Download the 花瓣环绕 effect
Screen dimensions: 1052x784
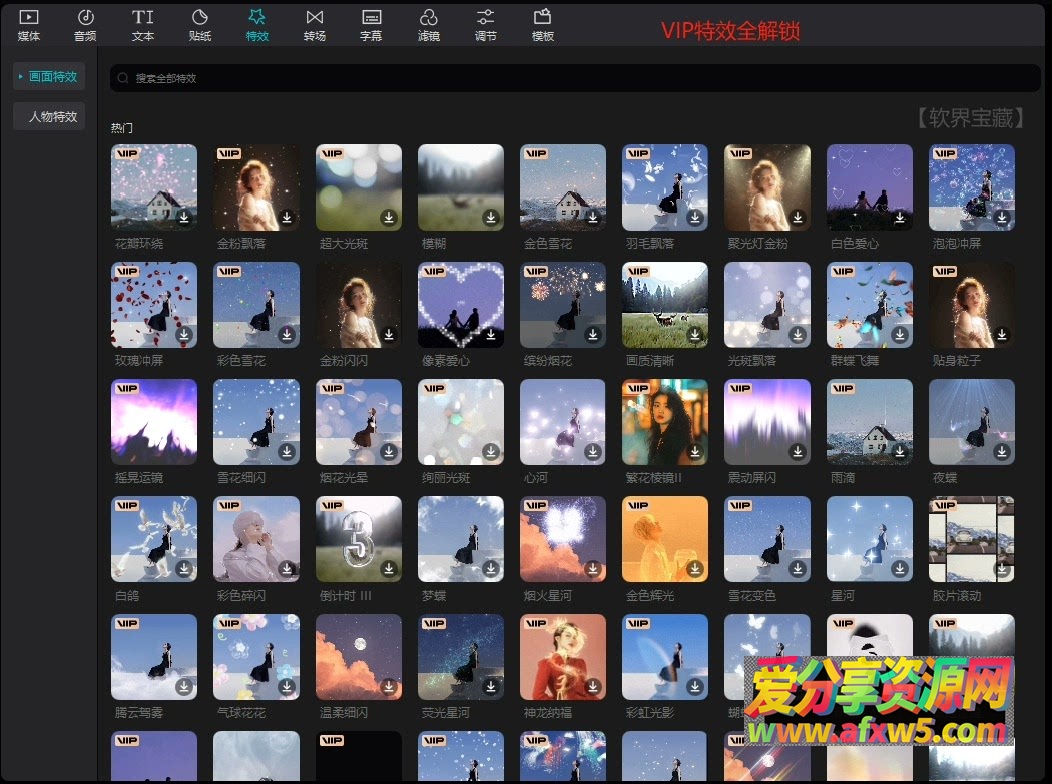[x=184, y=218]
